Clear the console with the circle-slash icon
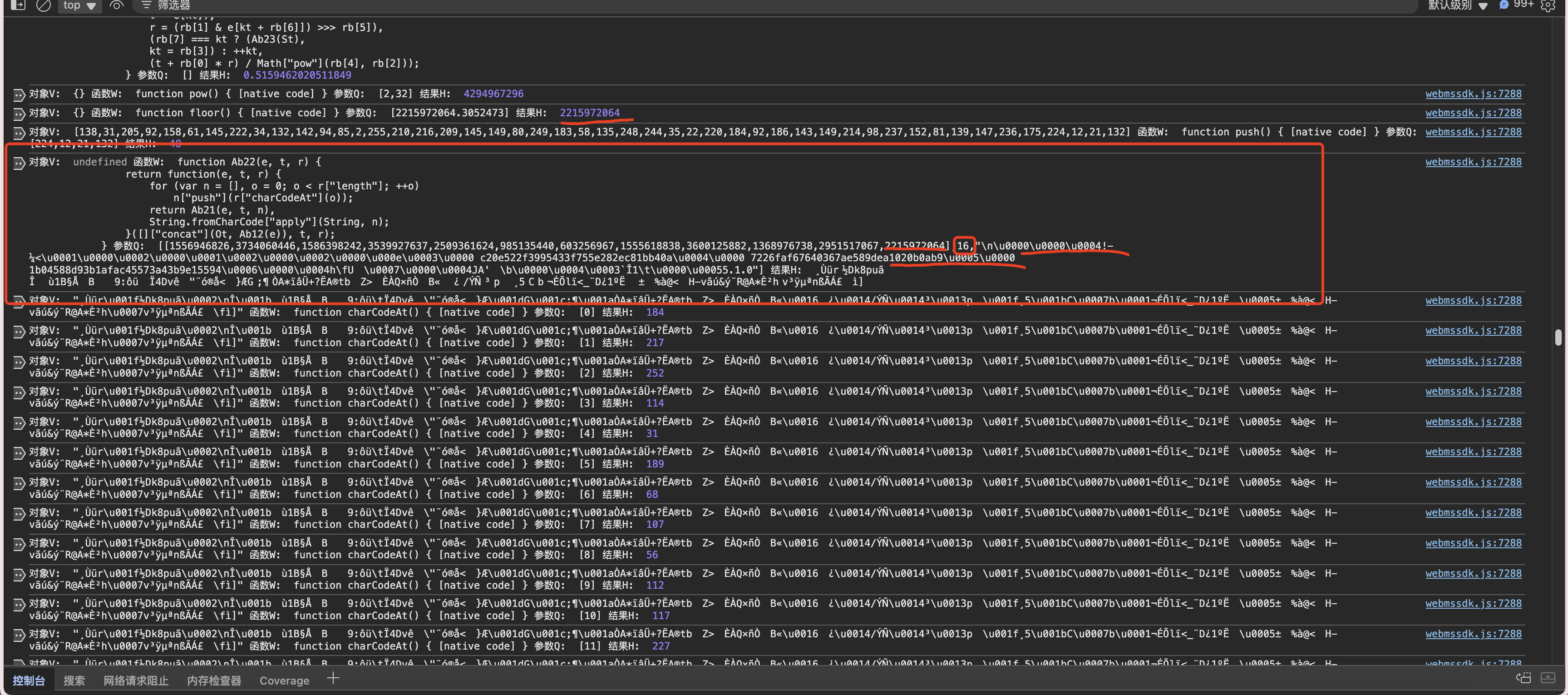The width and height of the screenshot is (1568, 695). click(43, 5)
